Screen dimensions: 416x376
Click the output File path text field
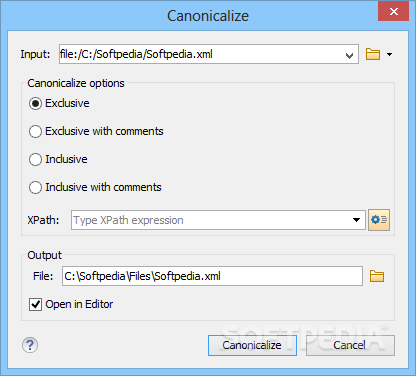(212, 276)
